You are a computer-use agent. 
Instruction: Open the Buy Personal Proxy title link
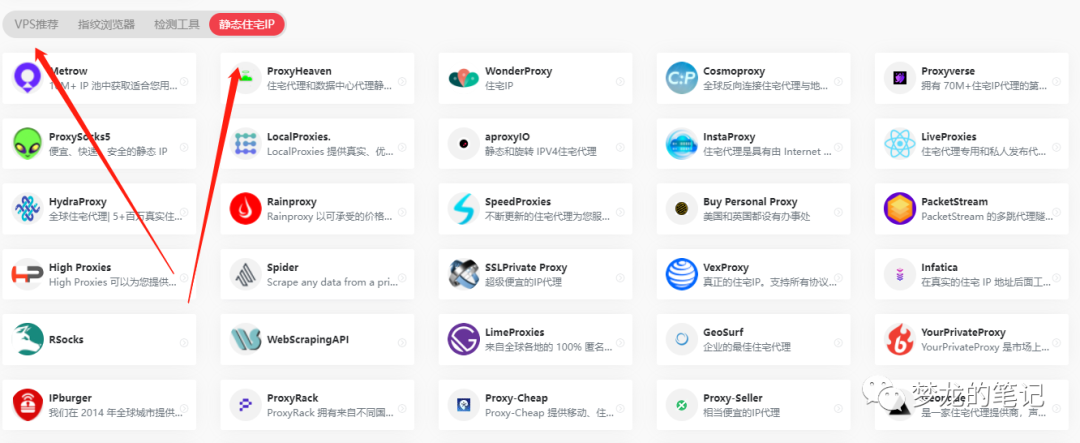(x=750, y=202)
